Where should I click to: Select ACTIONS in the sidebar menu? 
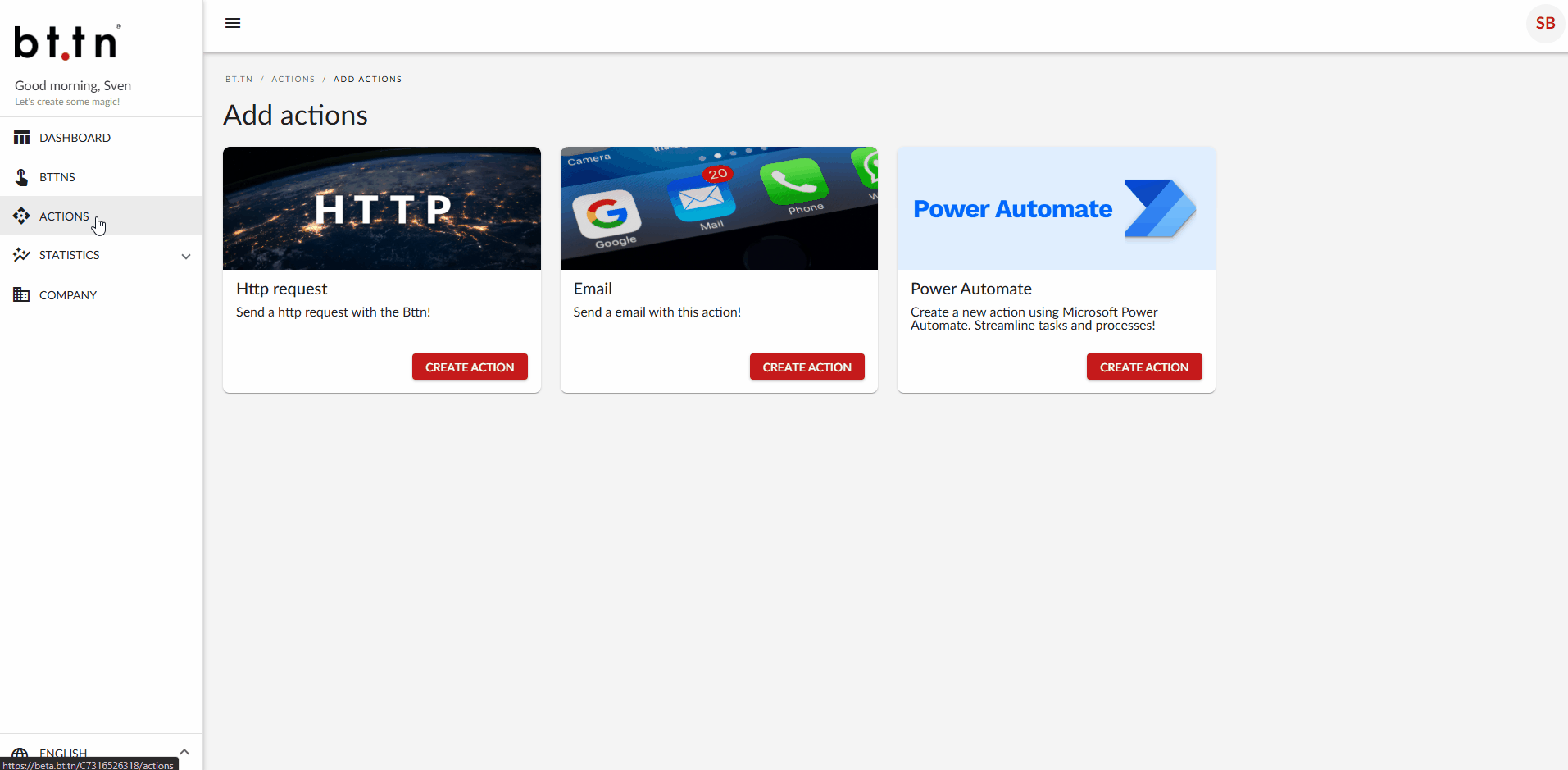65,216
